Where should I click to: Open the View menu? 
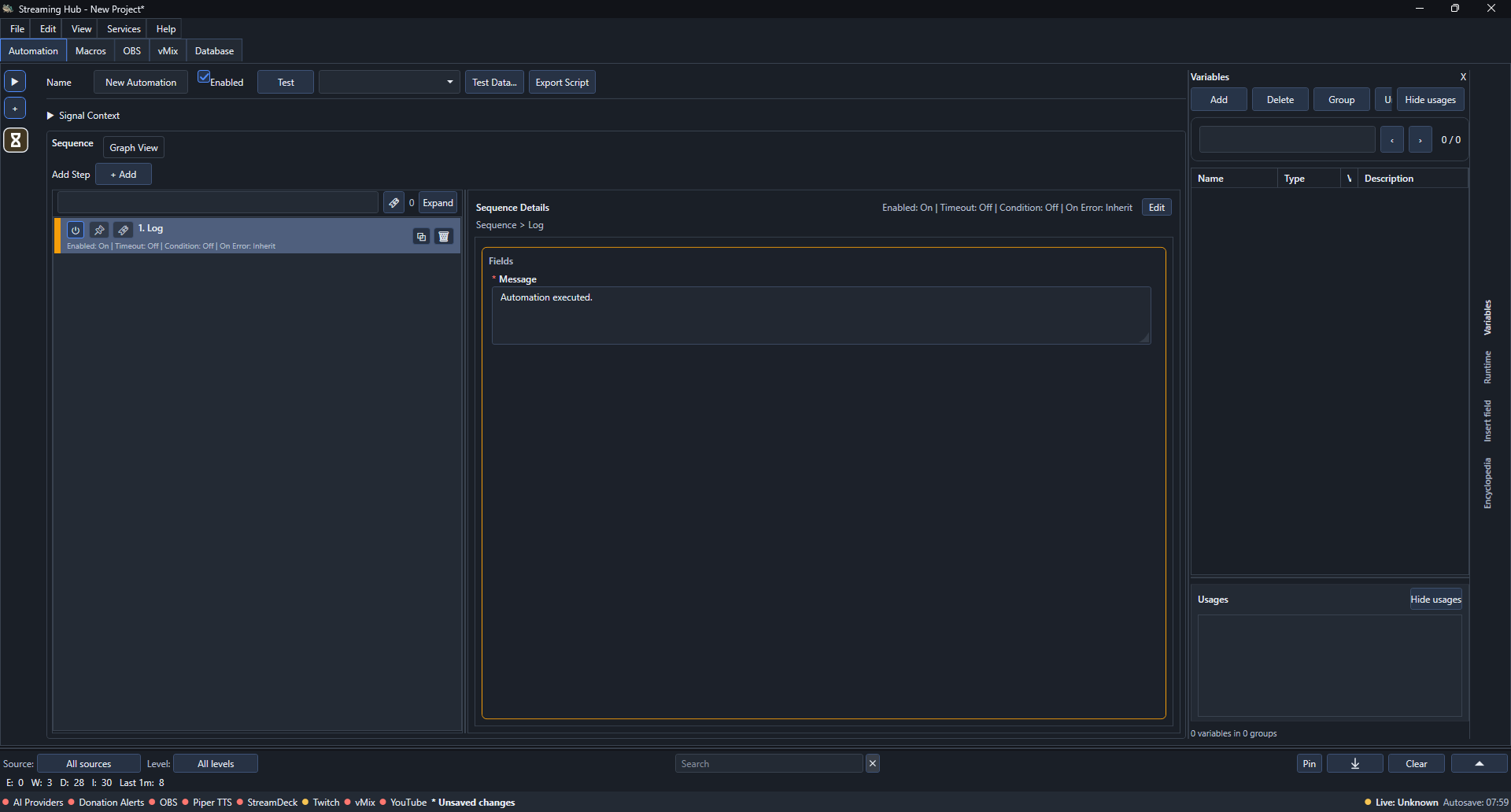pyautogui.click(x=82, y=28)
